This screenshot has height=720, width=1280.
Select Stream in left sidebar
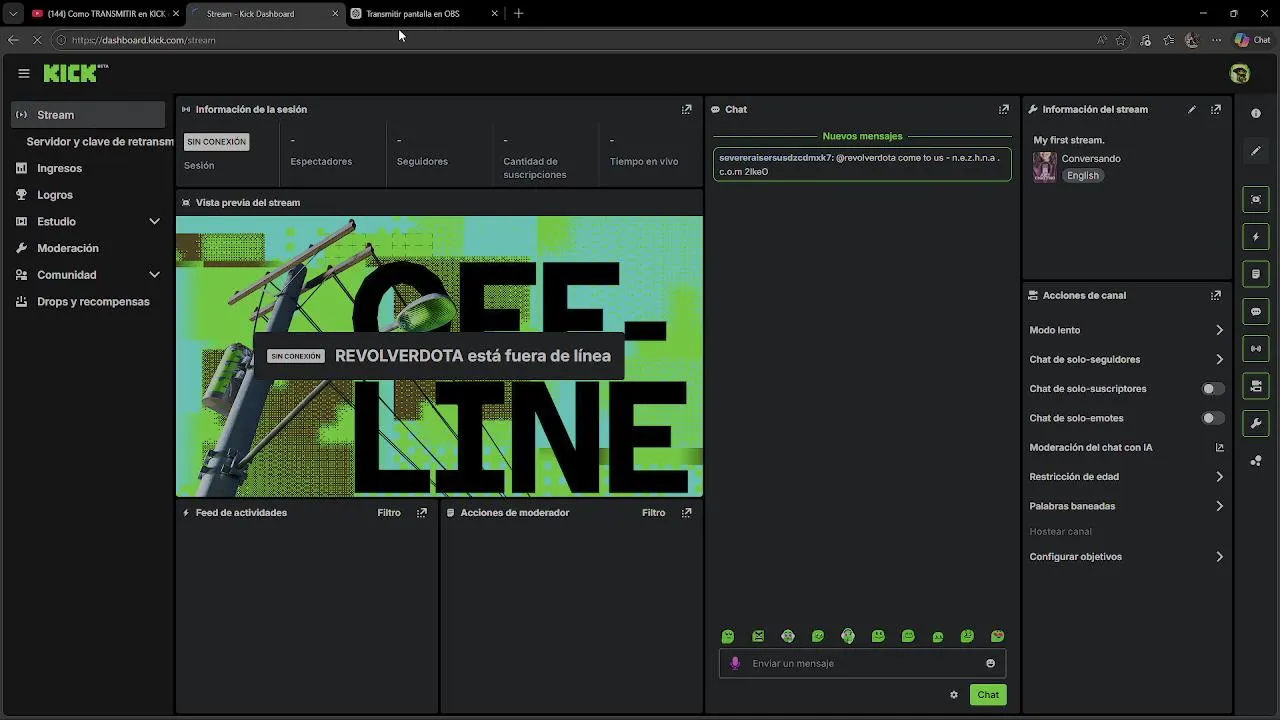click(x=88, y=115)
